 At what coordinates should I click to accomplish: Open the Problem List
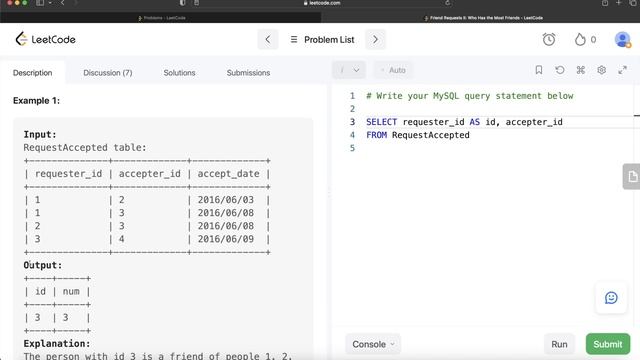(x=322, y=40)
